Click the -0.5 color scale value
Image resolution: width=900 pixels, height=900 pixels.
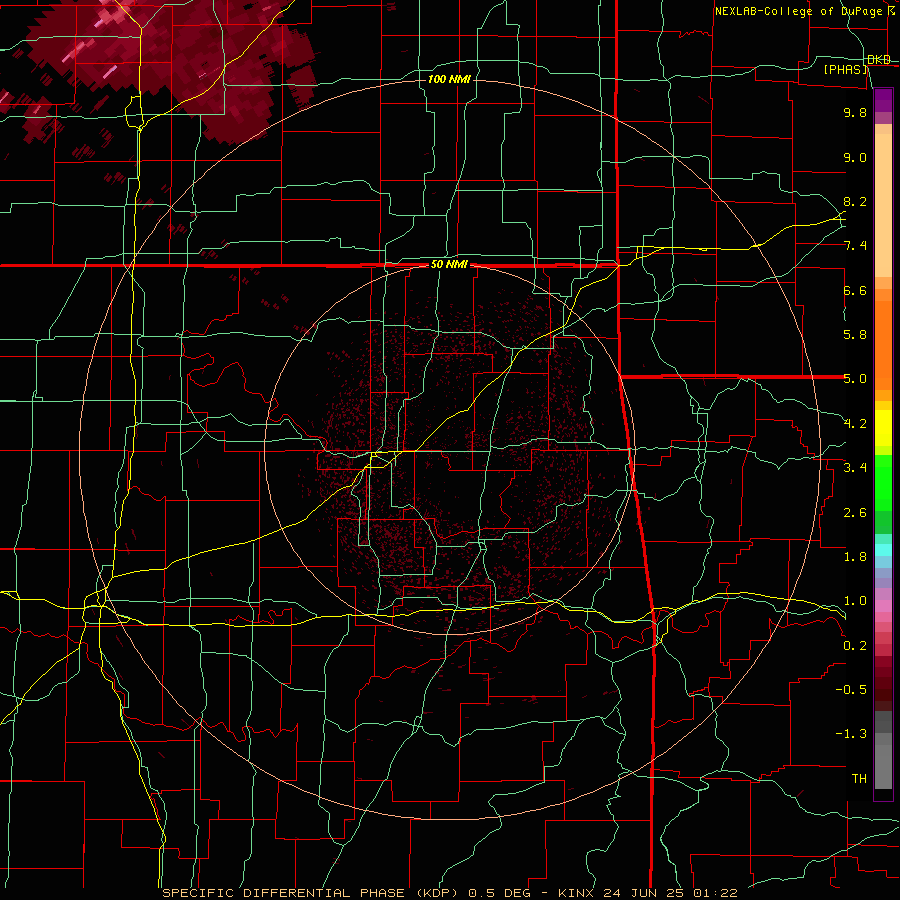pyautogui.click(x=851, y=690)
